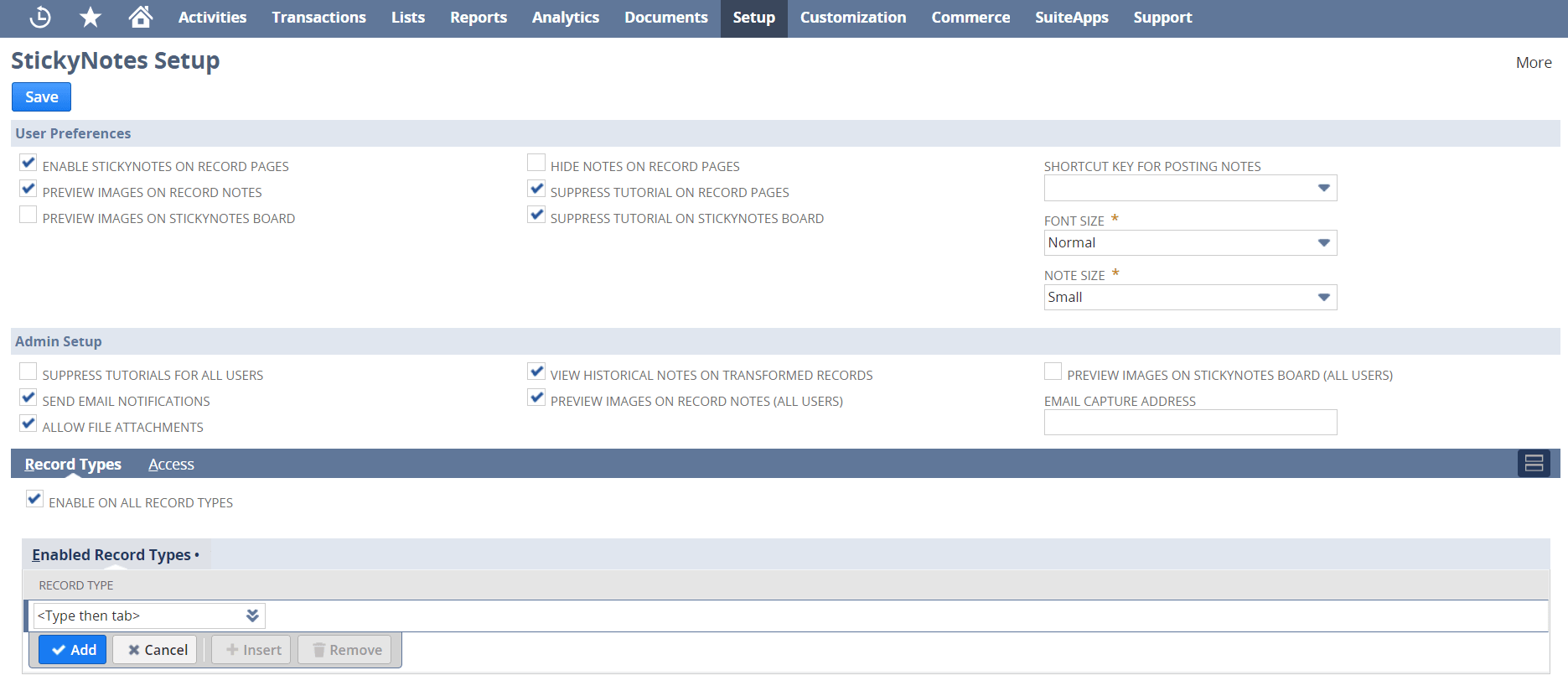The image size is (1568, 691).
Task: Enable StickyNotes on record pages checkbox
Action: click(28, 164)
